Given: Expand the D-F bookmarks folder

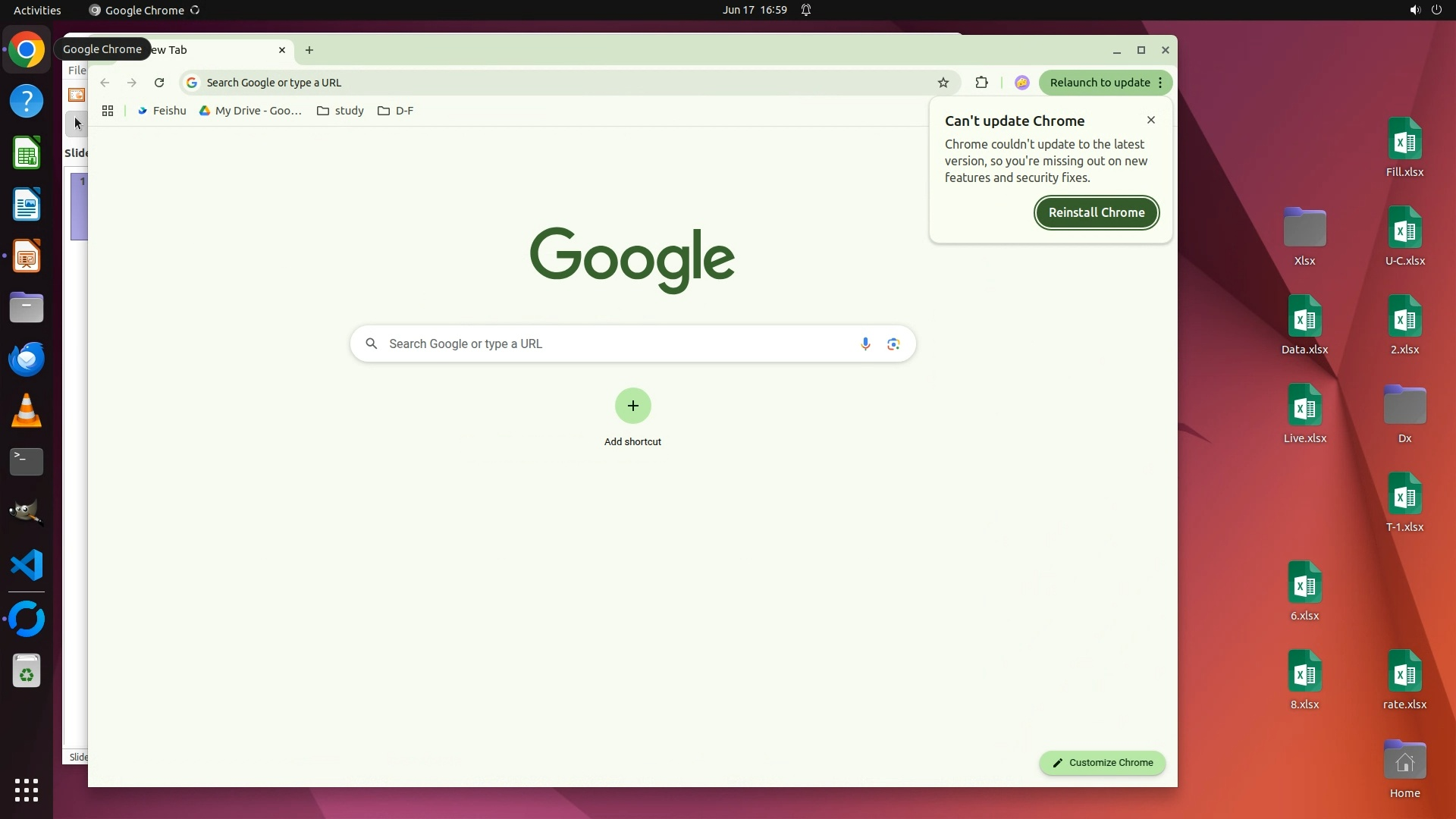Looking at the screenshot, I should click(x=396, y=111).
